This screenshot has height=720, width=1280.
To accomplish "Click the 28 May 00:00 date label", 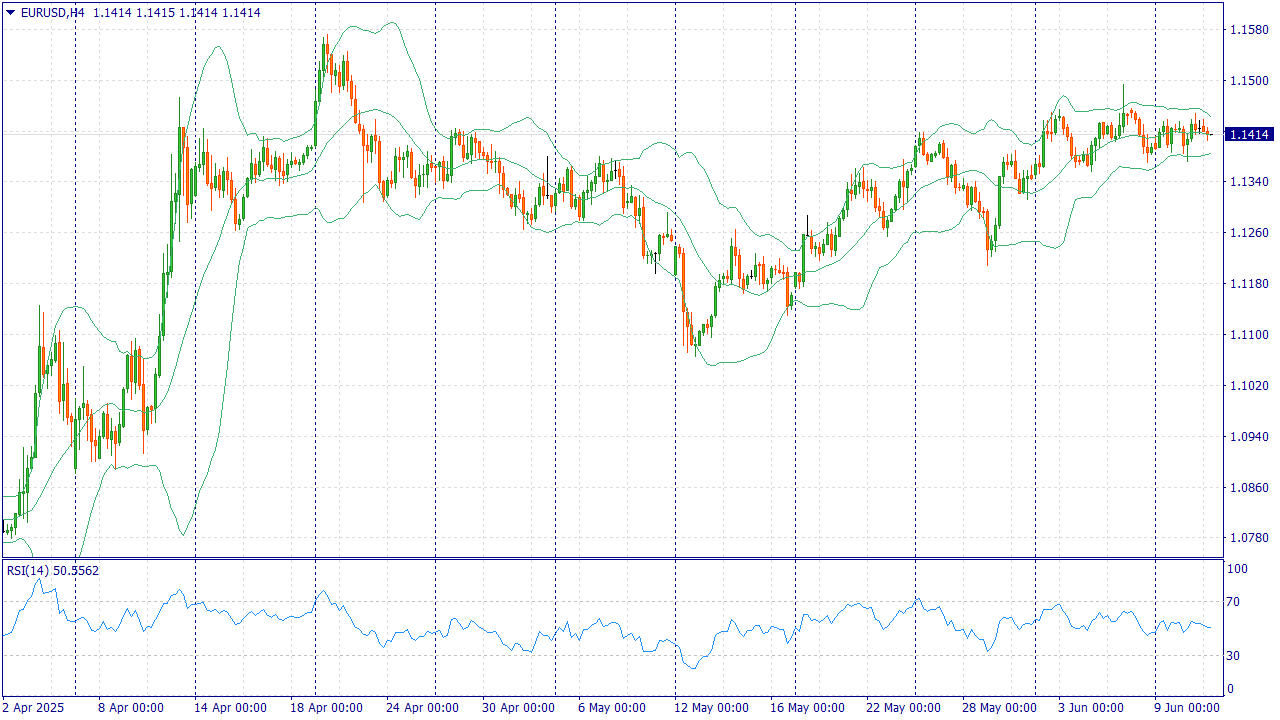I will click(x=999, y=708).
